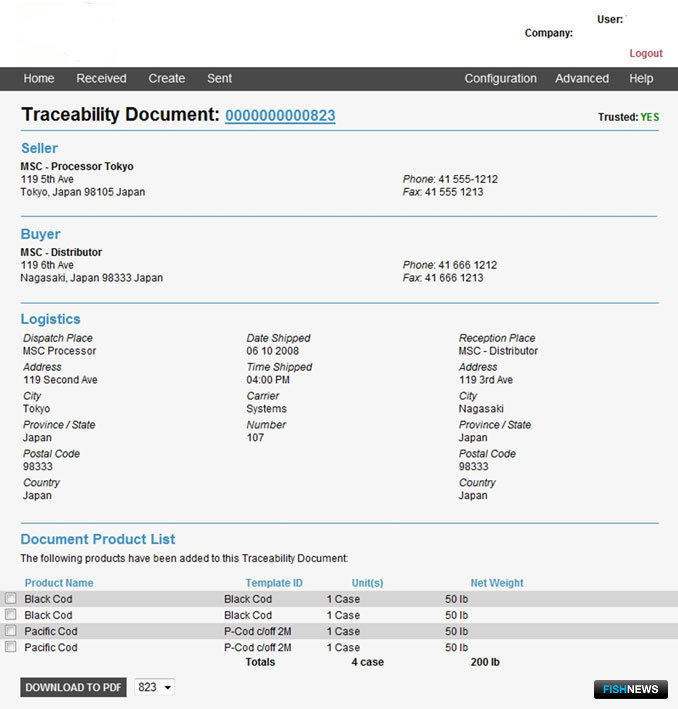
Task: Tick the checkbox of the second Black Cod row
Action: click(x=11, y=614)
